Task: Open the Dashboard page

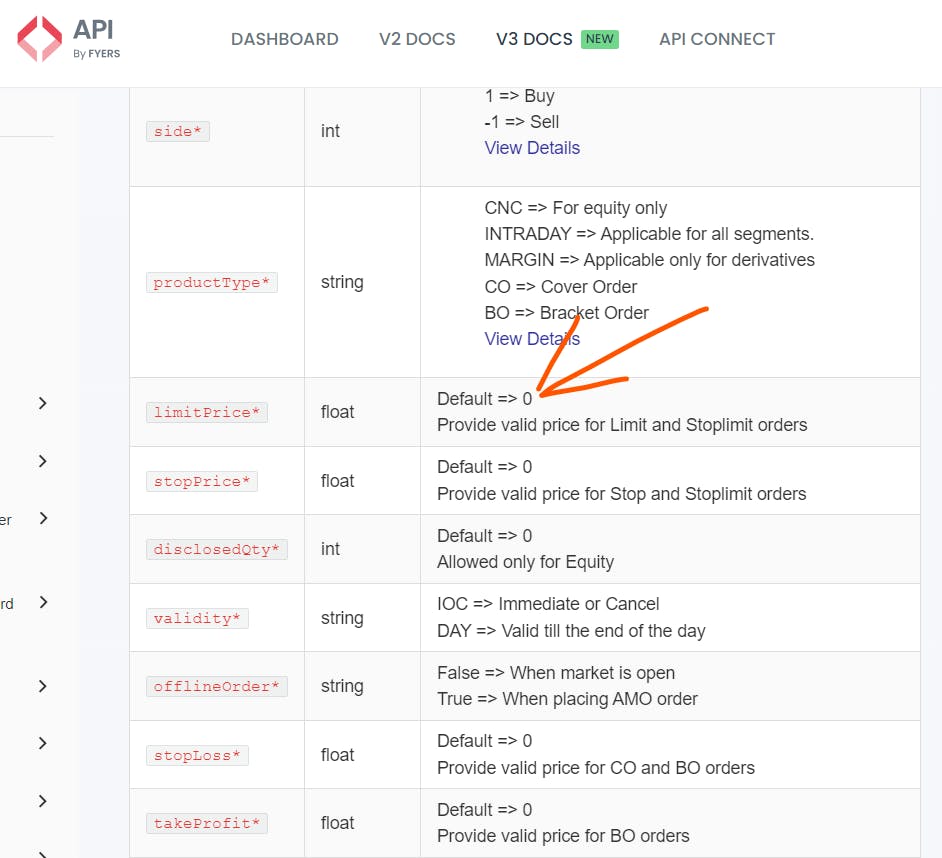Action: pos(284,39)
